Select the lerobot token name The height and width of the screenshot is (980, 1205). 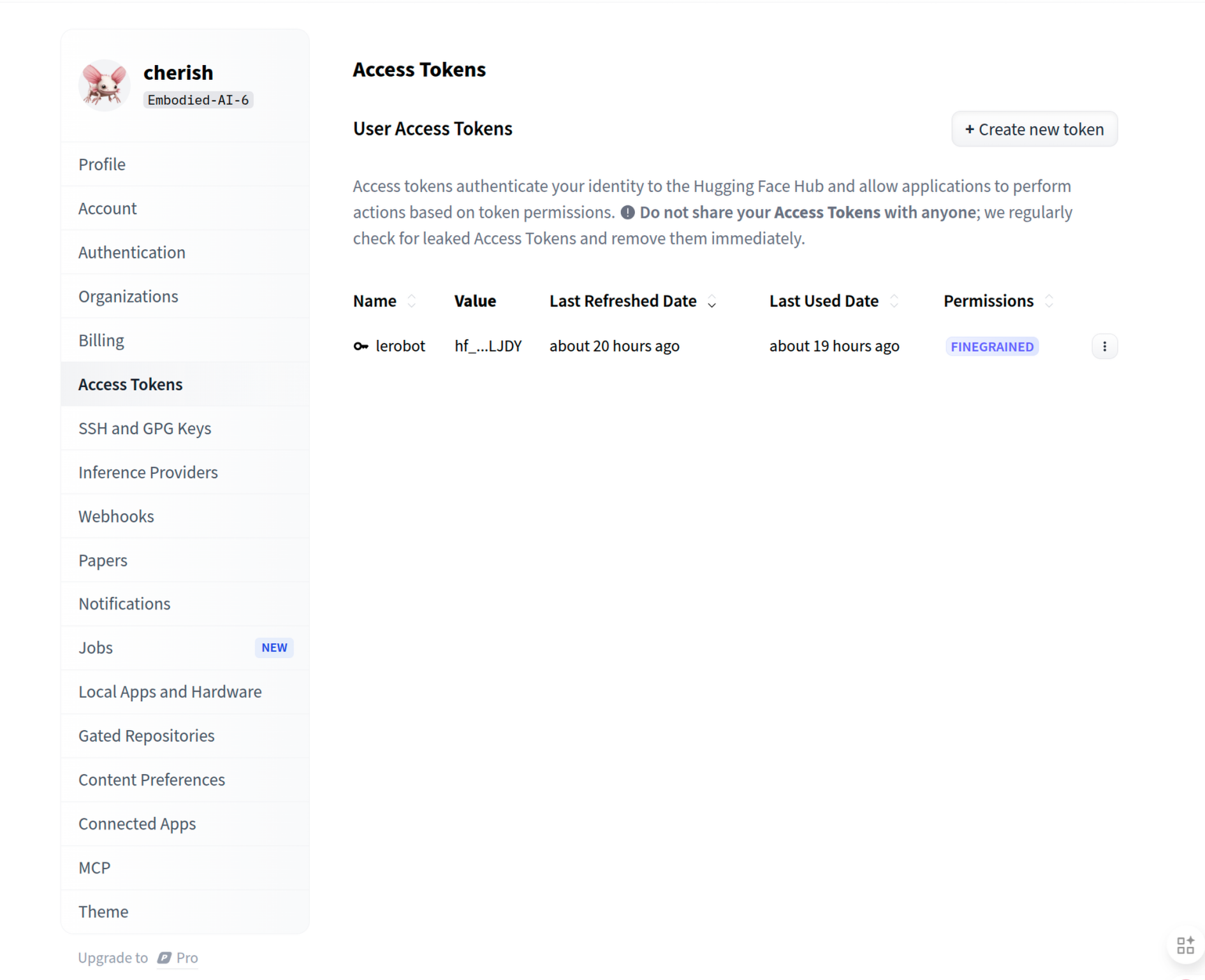(400, 346)
